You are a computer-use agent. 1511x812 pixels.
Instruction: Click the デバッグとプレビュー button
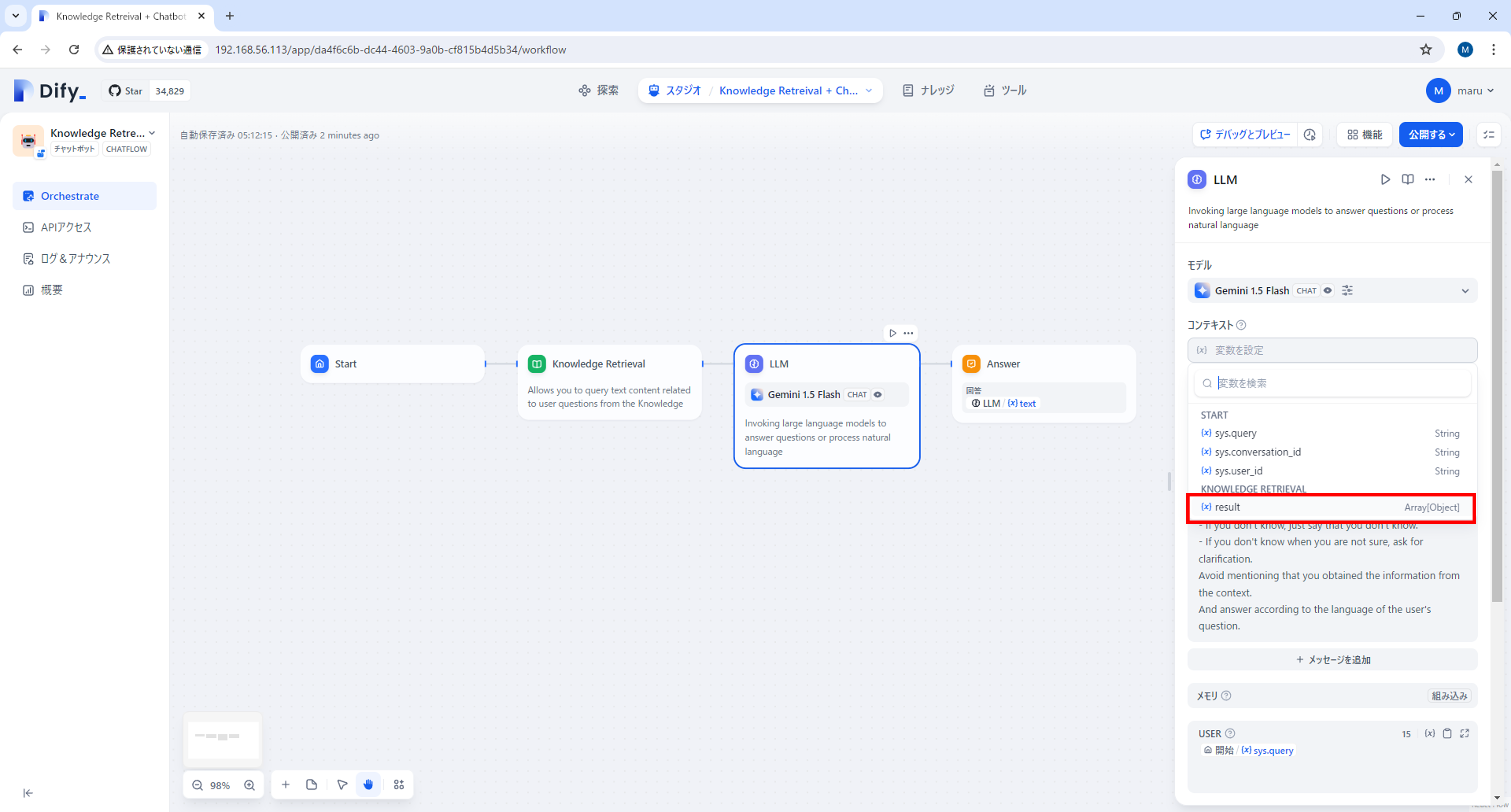[1245, 135]
